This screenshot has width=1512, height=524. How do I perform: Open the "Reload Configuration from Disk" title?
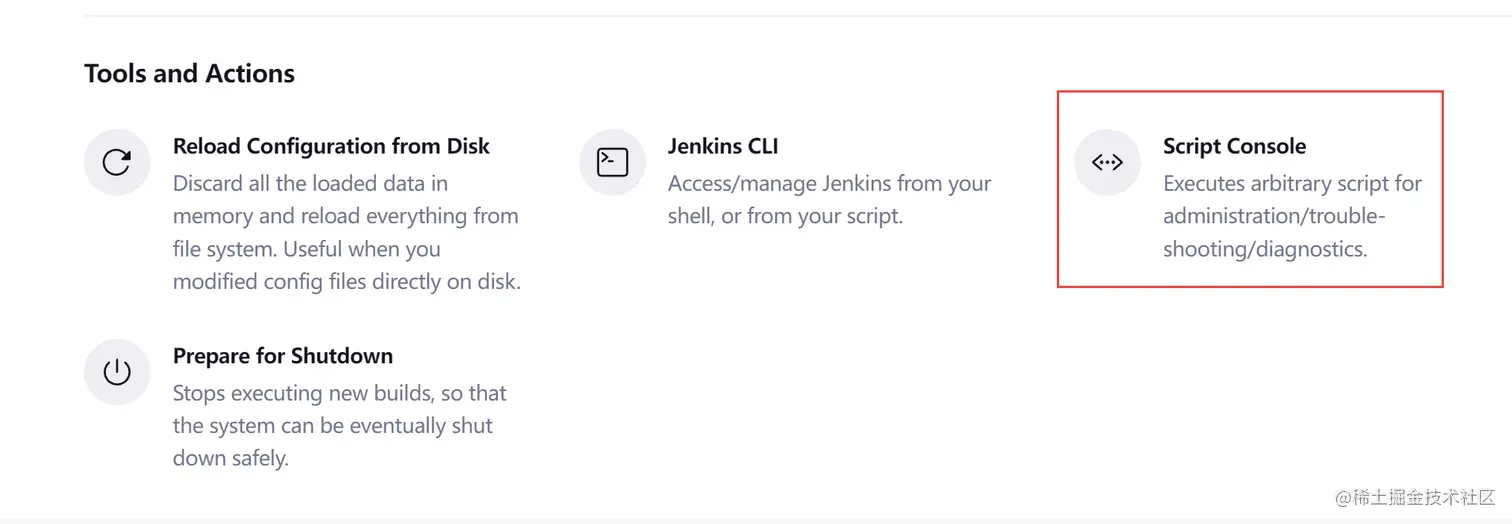click(331, 146)
